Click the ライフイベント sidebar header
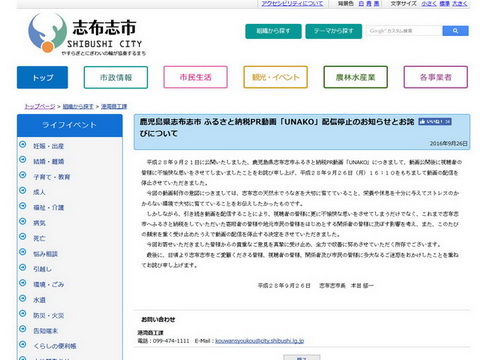 click(x=70, y=125)
